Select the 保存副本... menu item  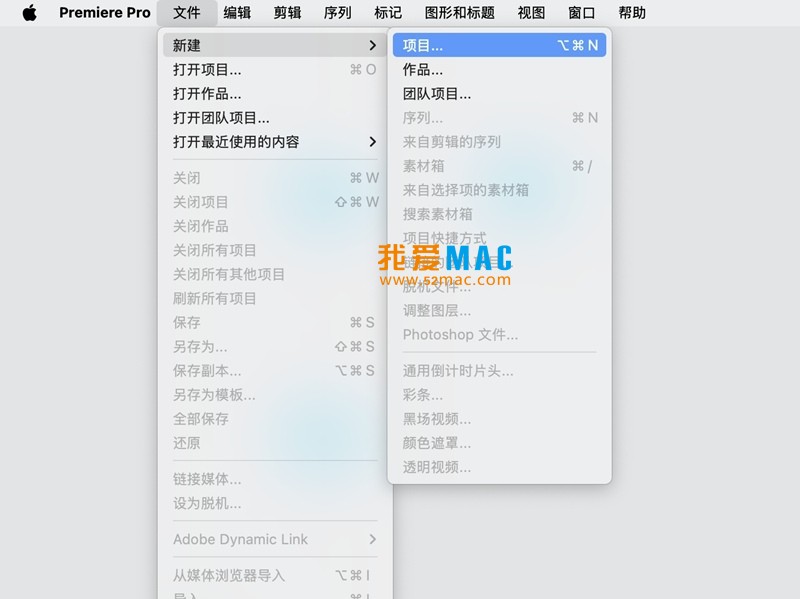[275, 370]
